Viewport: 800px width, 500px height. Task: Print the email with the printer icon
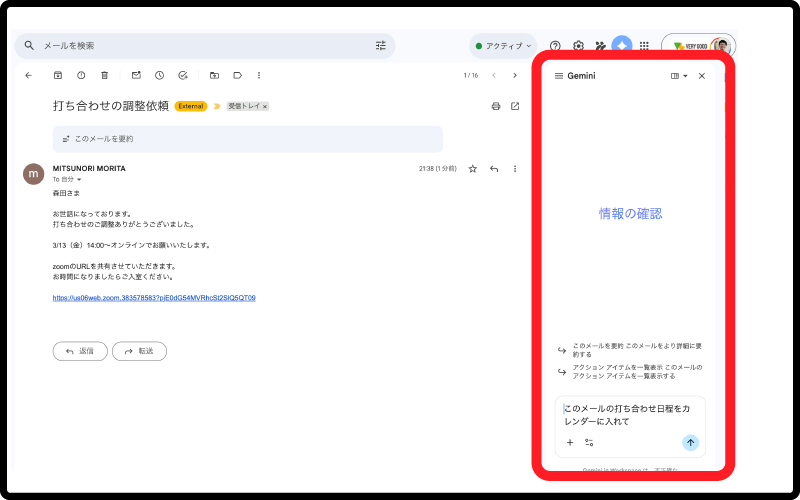point(496,106)
